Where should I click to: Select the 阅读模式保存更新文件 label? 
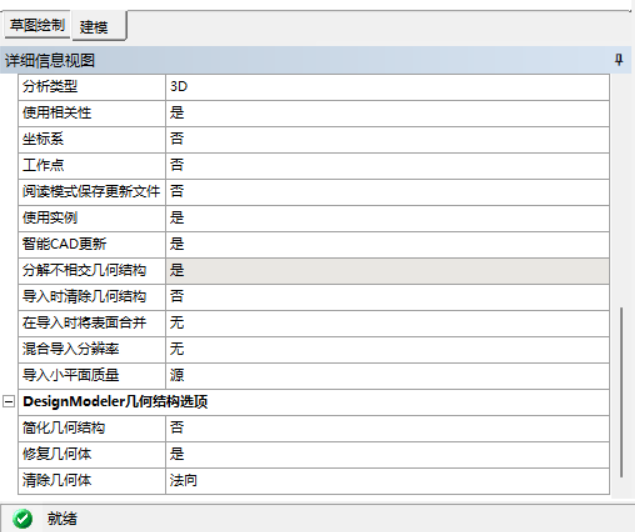[x=92, y=192]
